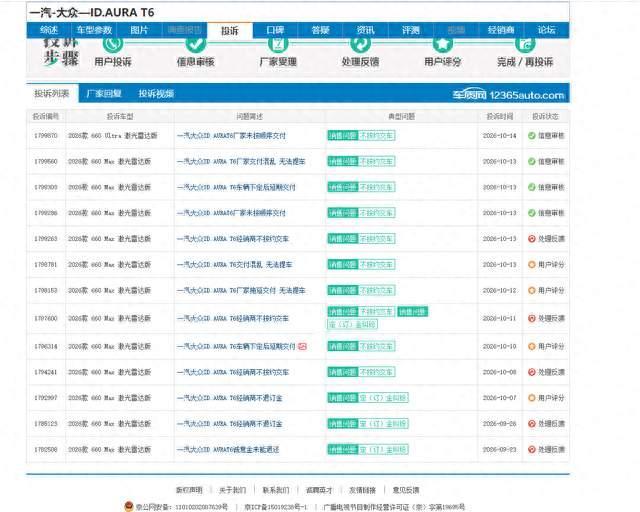Open complaint link in row 1799560

(241, 161)
